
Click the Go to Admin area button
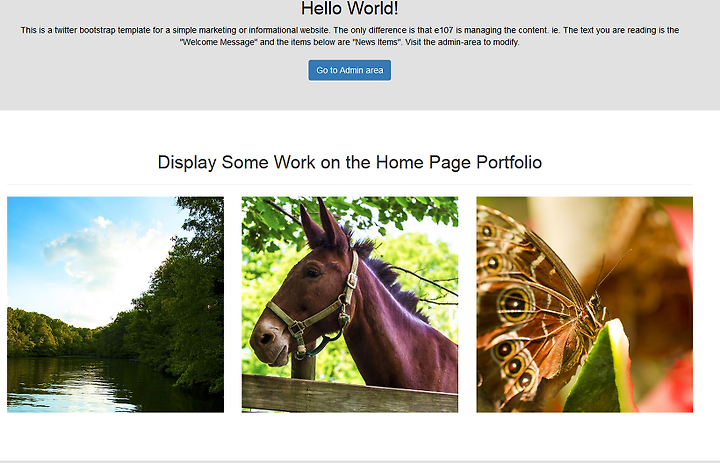[x=349, y=70]
